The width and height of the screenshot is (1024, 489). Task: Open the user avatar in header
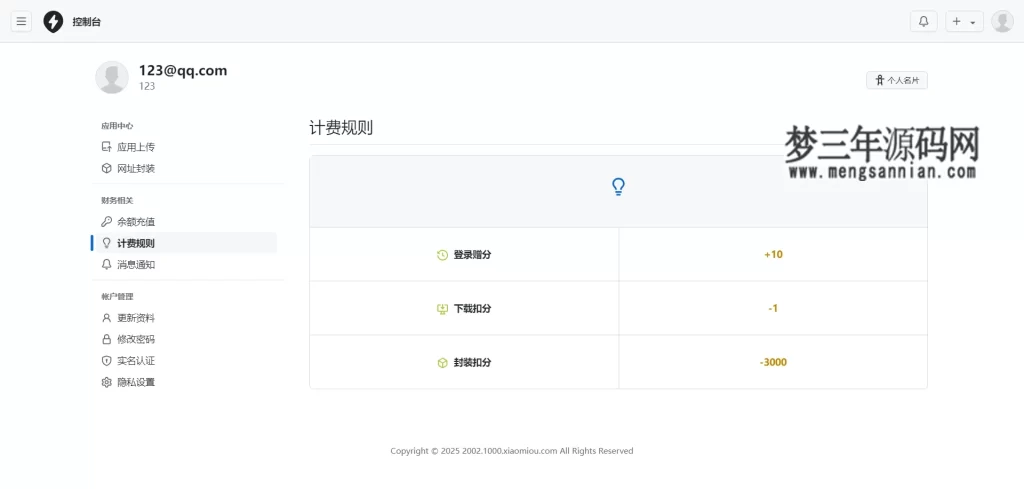coord(1002,22)
